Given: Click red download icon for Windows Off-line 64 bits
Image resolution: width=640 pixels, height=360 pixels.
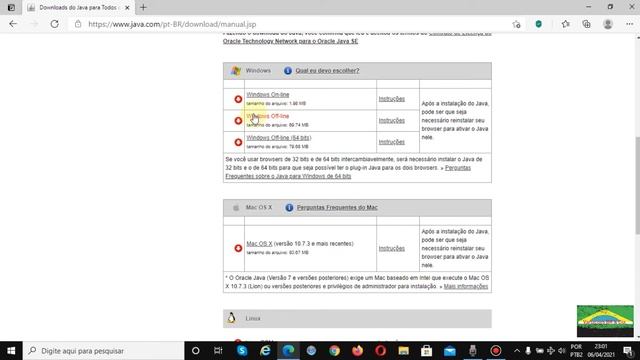Looking at the screenshot, I should pyautogui.click(x=238, y=142).
